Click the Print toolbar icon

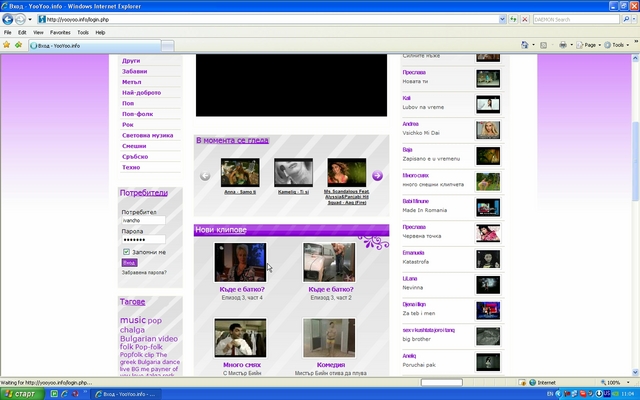563,45
